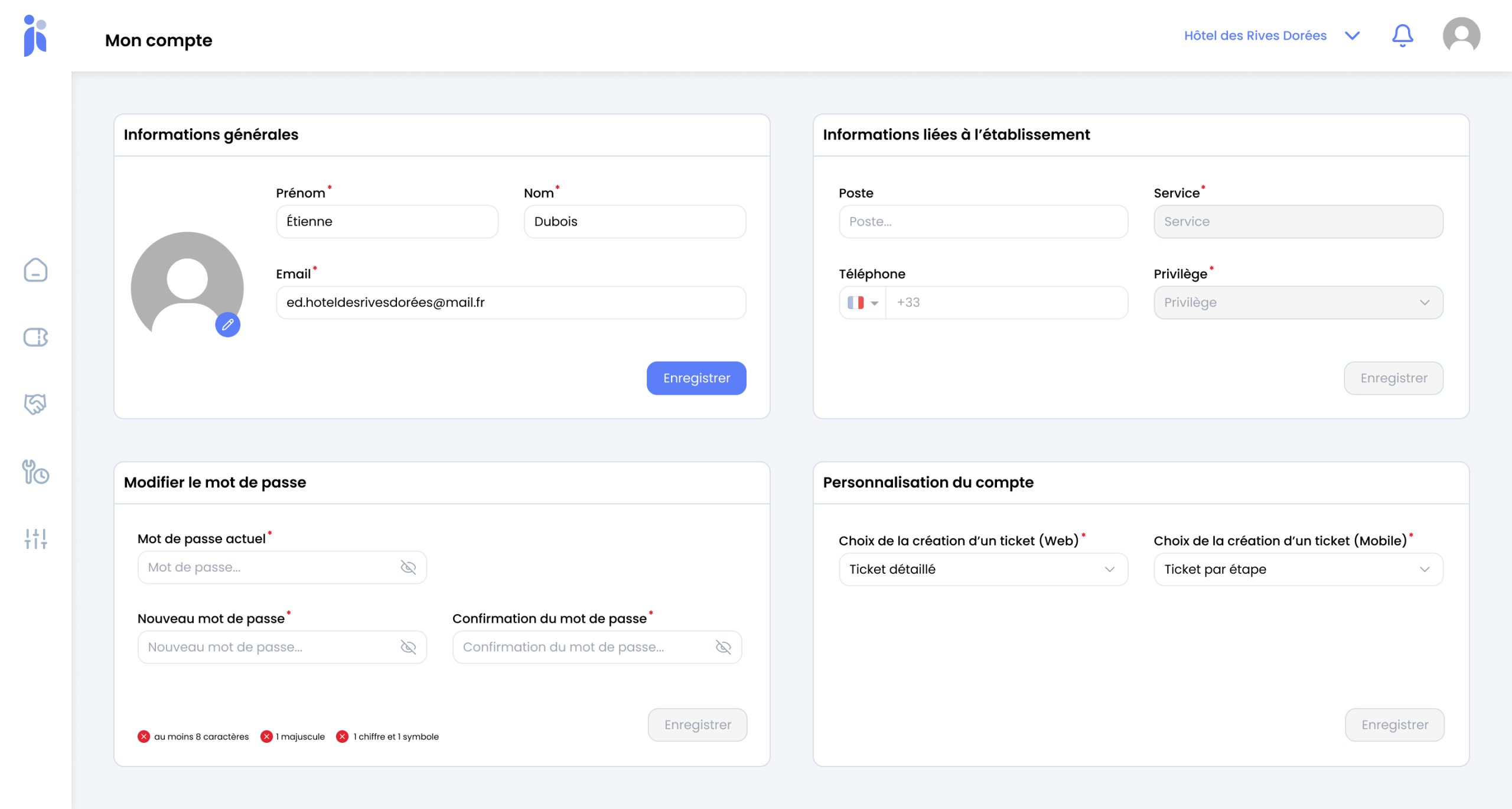This screenshot has height=809, width=1512.
Task: Save general information with Enregistrer
Action: click(696, 378)
